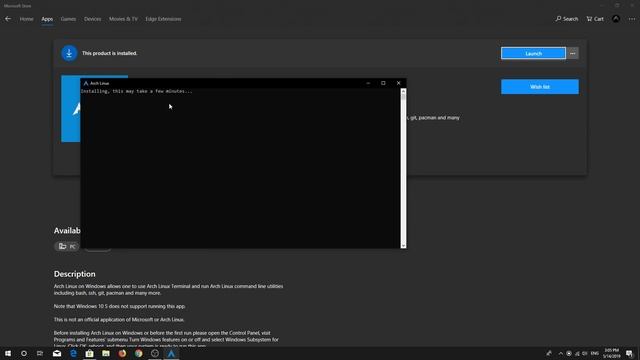Open Mail app from taskbar

tap(57, 353)
